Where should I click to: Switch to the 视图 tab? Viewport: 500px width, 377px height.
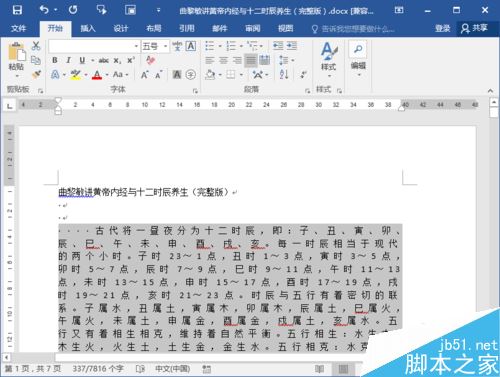click(286, 28)
